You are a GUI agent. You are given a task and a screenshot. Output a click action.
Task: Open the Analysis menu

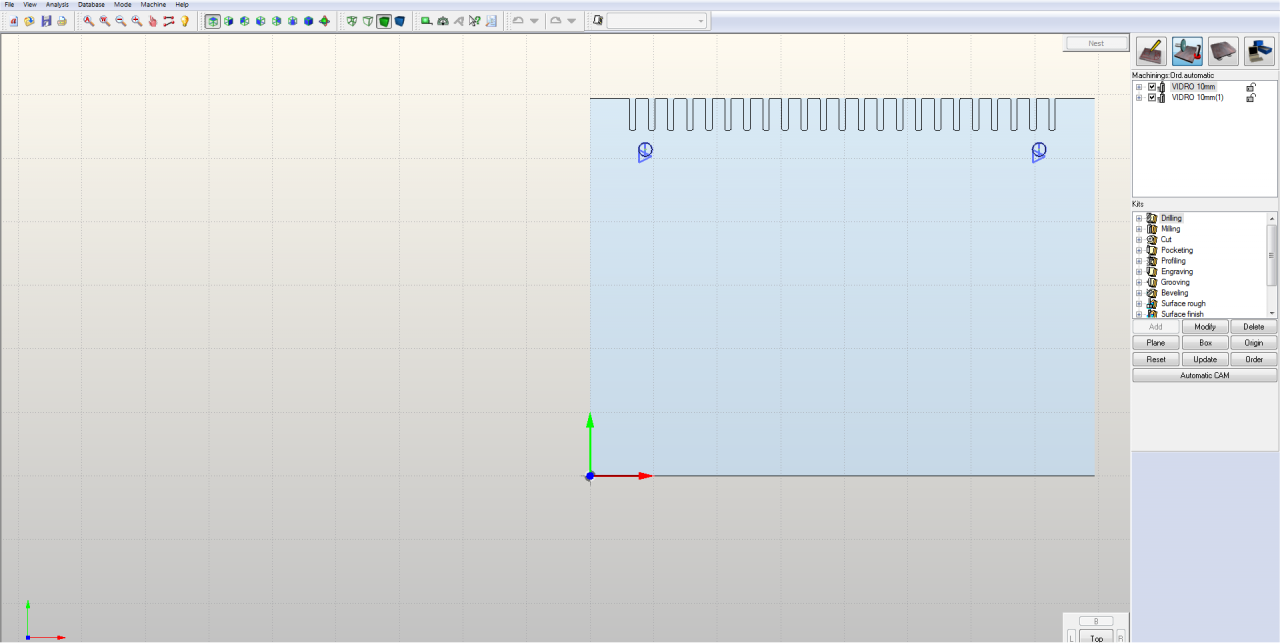tap(57, 4)
